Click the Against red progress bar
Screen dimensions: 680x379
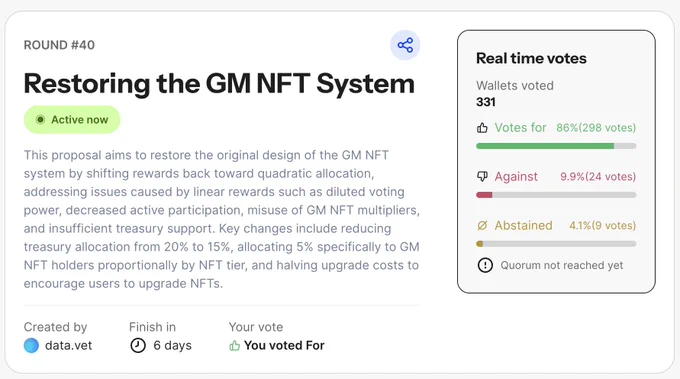[x=556, y=195]
